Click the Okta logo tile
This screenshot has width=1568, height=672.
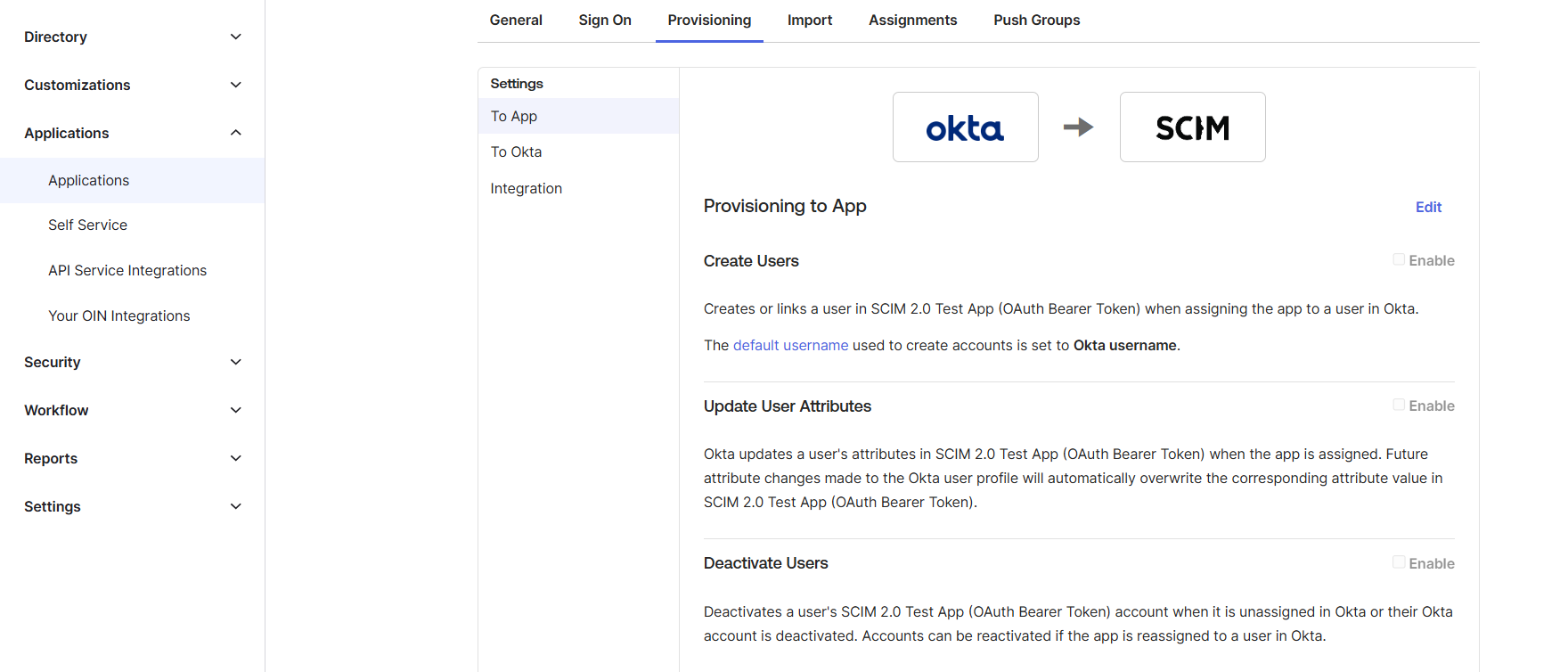965,127
